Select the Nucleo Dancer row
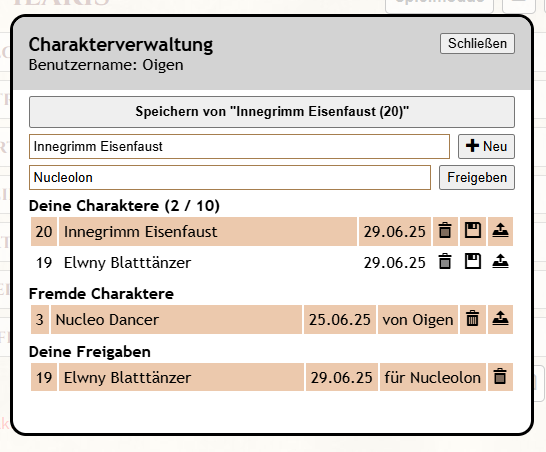The height and width of the screenshot is (452, 546). 176,319
